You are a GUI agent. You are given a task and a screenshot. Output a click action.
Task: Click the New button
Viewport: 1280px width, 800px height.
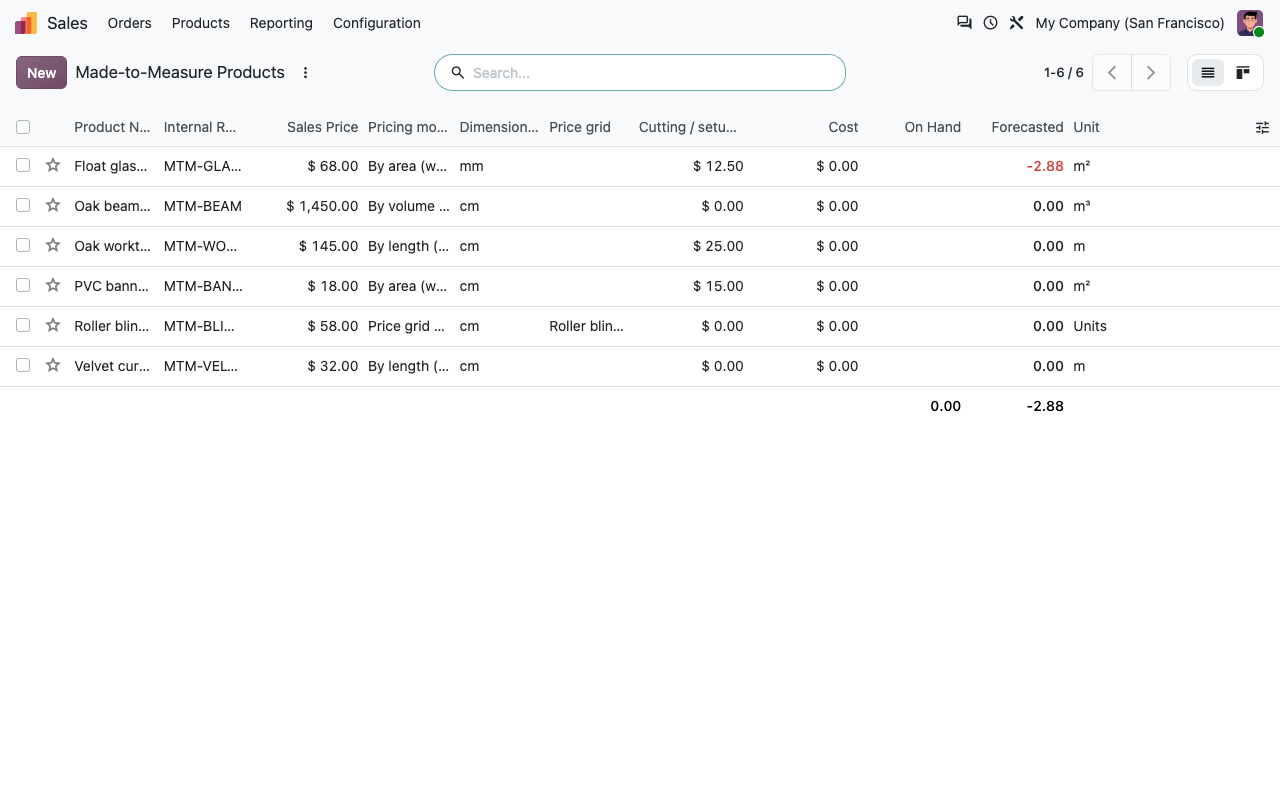[41, 73]
